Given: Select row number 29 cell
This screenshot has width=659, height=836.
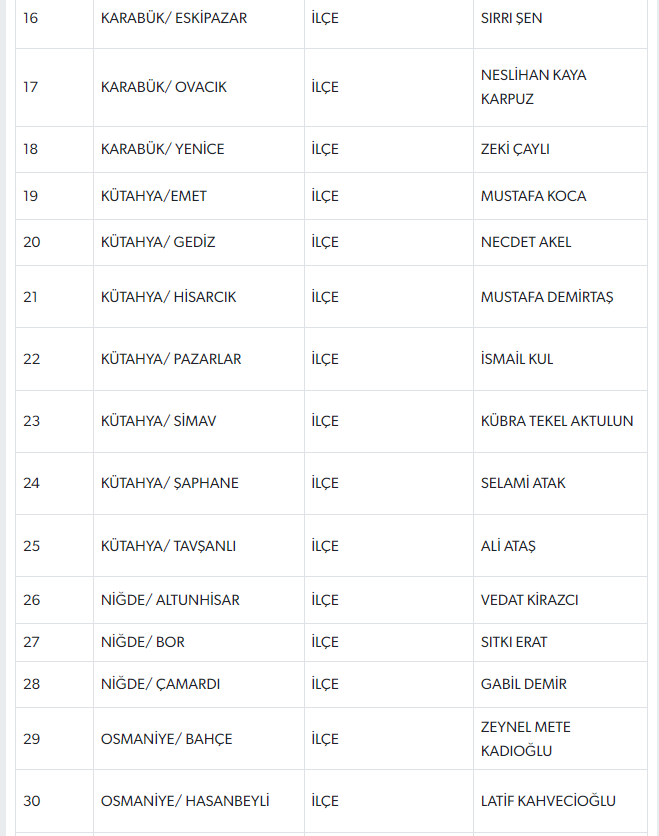Looking at the screenshot, I should pos(54,738).
